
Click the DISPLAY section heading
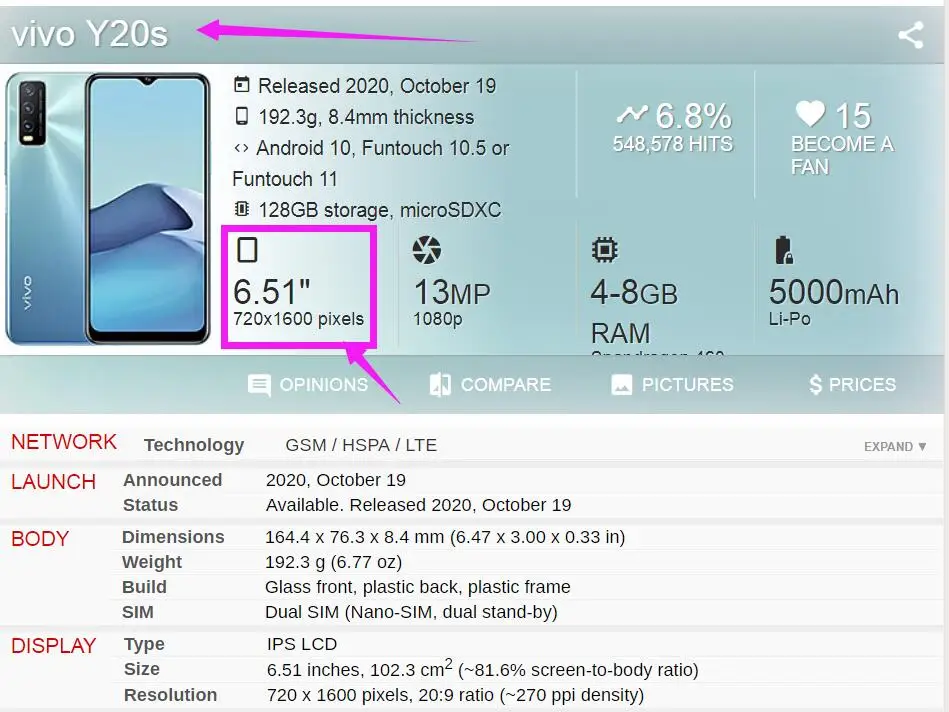click(x=54, y=646)
